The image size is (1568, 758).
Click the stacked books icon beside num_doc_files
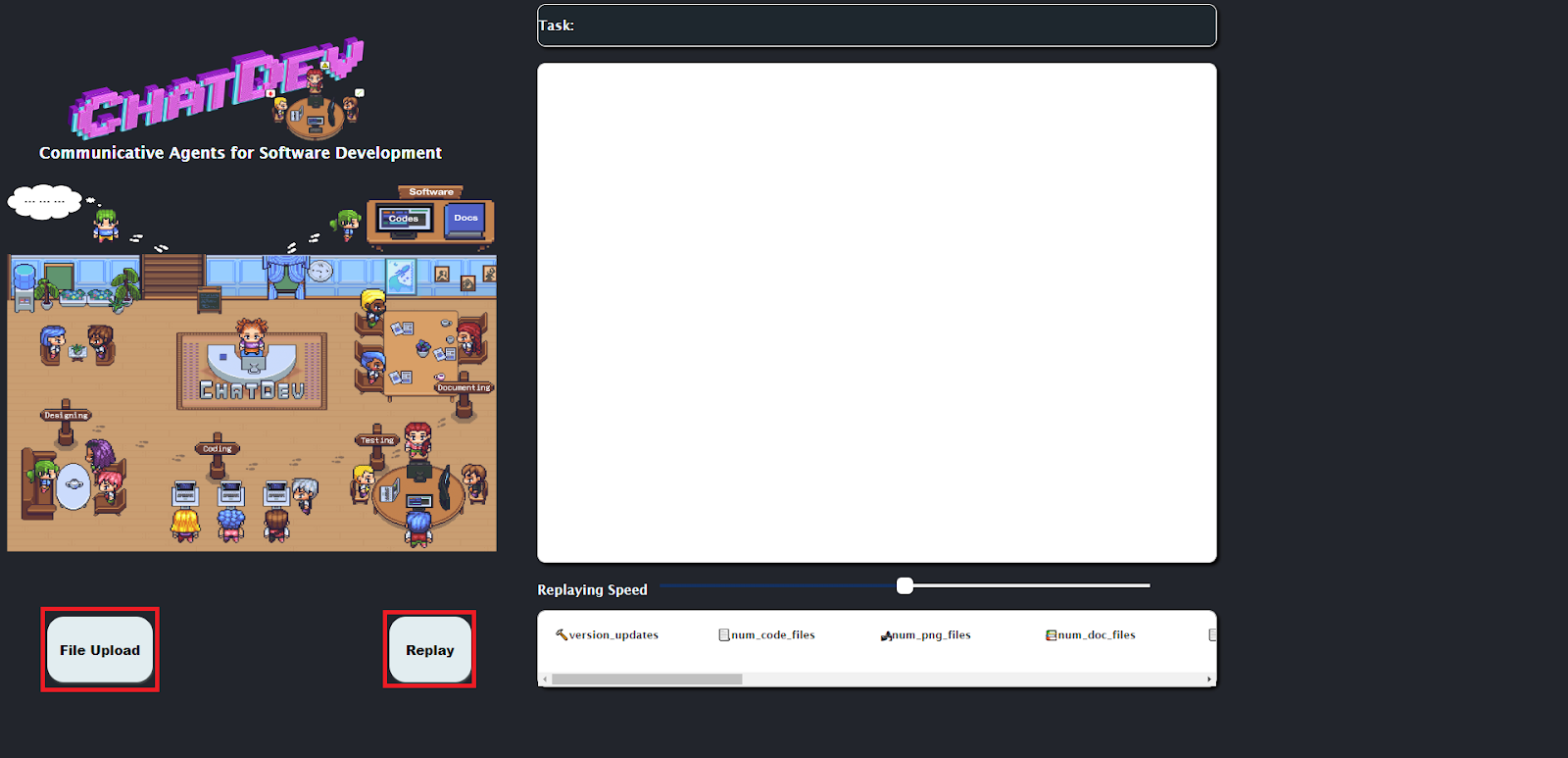[1051, 635]
